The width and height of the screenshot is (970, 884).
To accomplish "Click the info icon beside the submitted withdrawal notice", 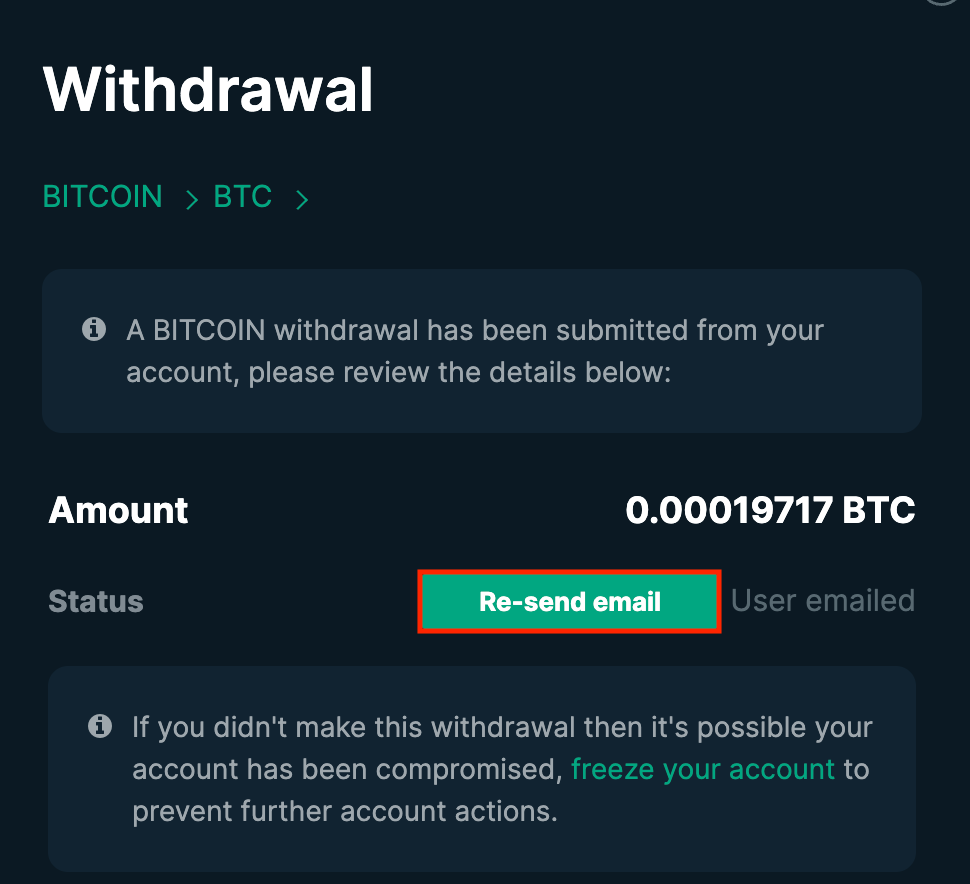I will [94, 329].
